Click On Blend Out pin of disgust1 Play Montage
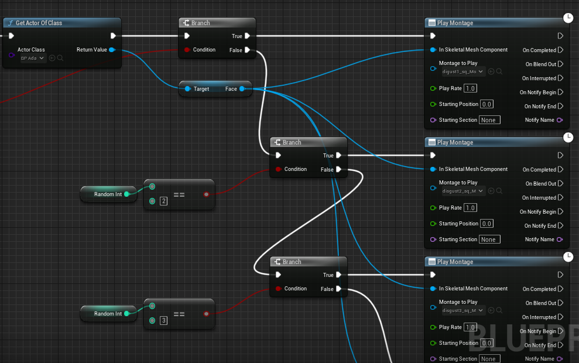This screenshot has height=363, width=579. (x=561, y=64)
